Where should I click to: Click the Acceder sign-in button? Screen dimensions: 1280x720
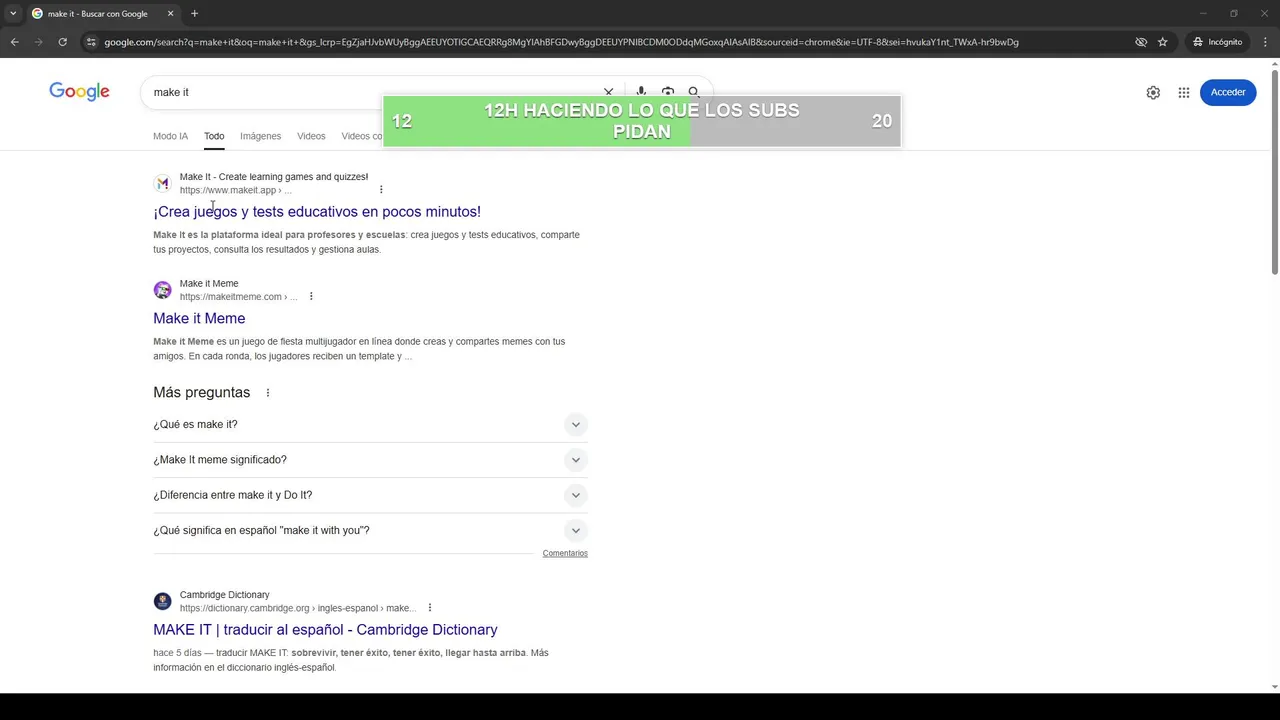pos(1228,92)
